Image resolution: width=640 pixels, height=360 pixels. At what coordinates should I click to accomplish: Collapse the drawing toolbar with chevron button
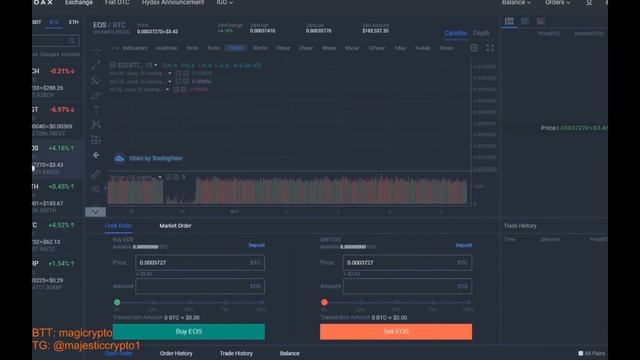click(x=96, y=212)
